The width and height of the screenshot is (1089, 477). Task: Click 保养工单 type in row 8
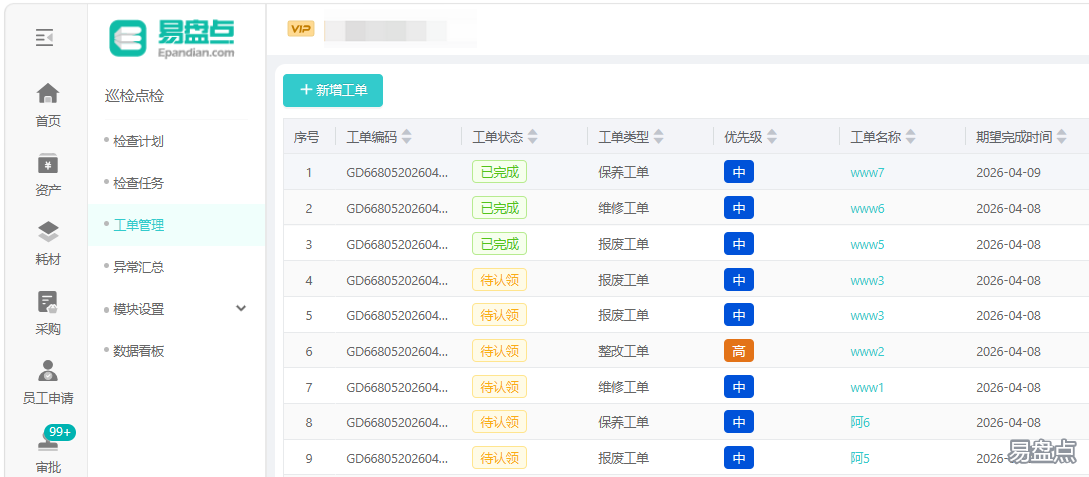(x=624, y=422)
